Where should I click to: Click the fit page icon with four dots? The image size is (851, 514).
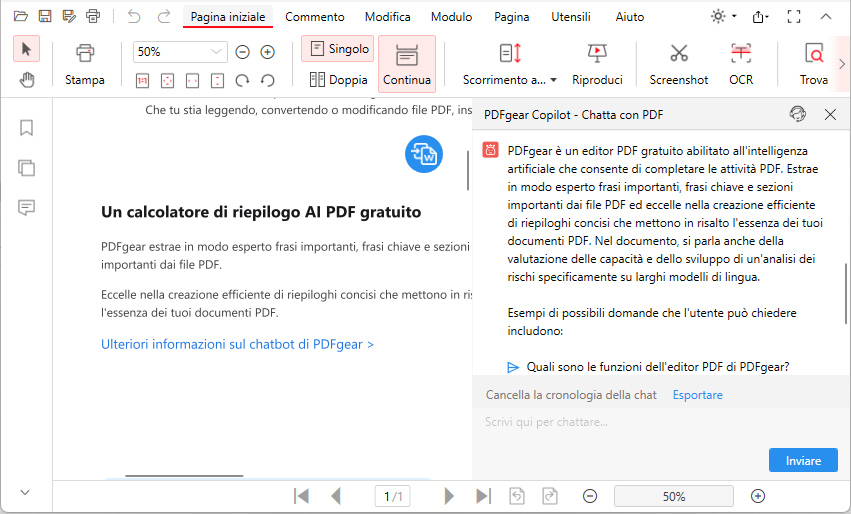(x=167, y=81)
